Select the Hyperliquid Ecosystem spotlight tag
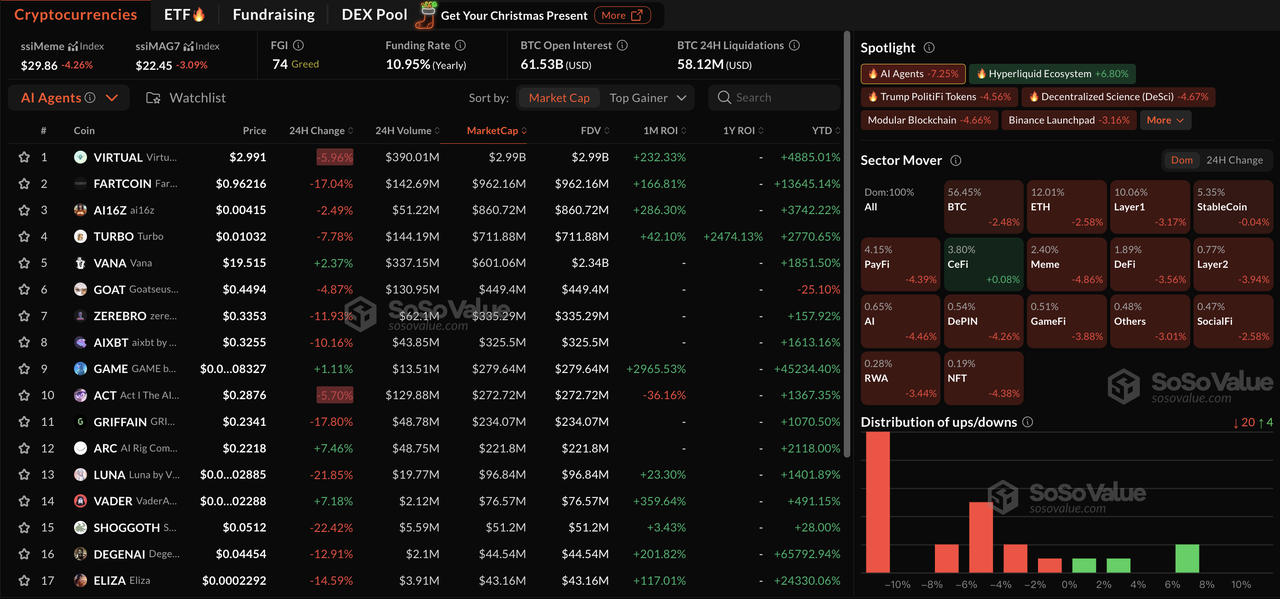Screen dimensions: 1280x599 tap(1051, 74)
